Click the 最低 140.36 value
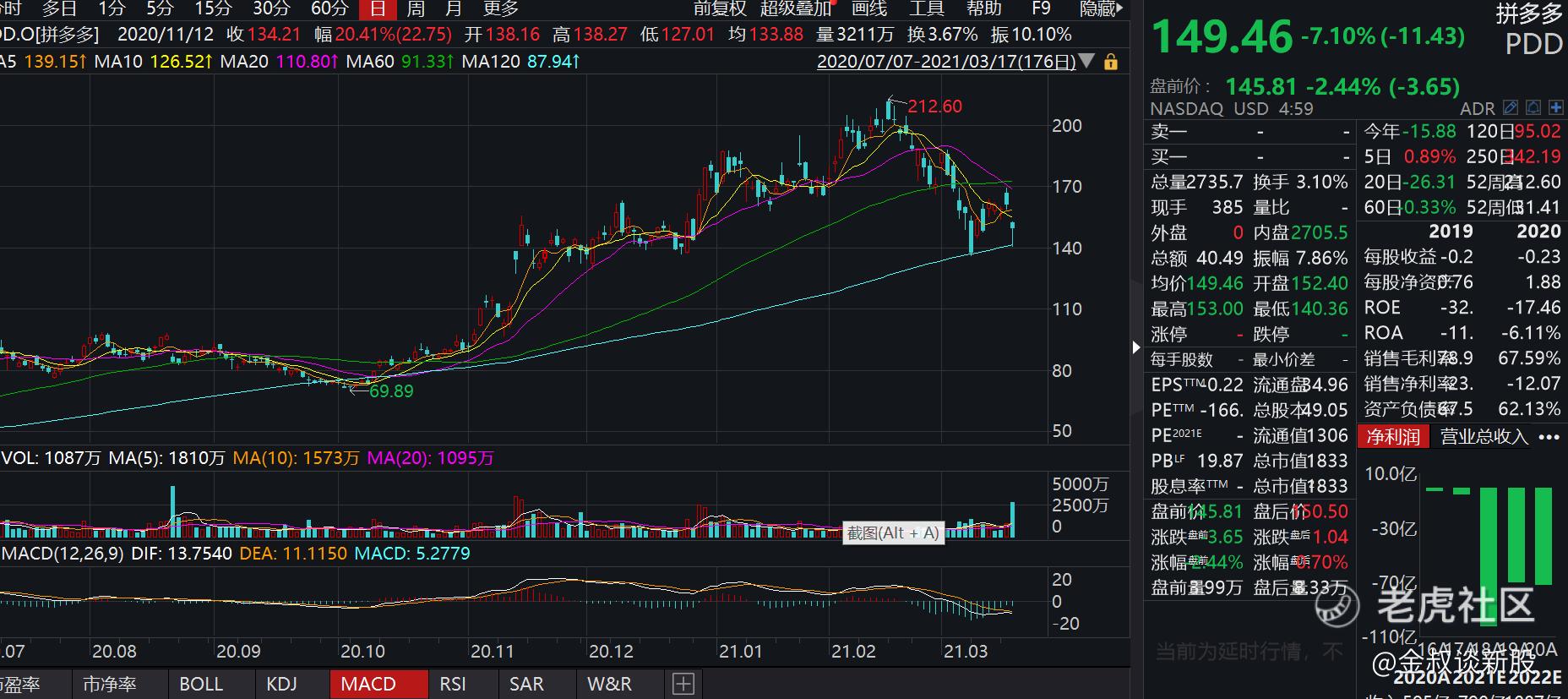Viewport: 1568px width, 699px height. [x=1320, y=309]
